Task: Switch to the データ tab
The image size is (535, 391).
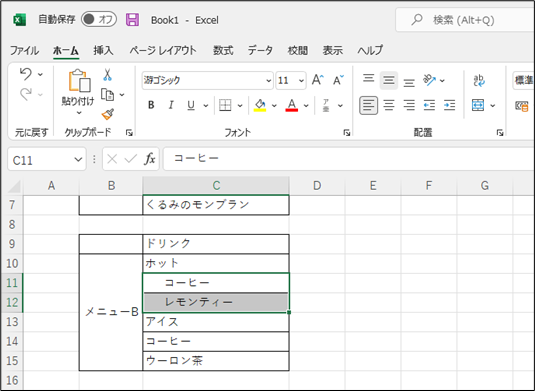Action: [x=260, y=50]
